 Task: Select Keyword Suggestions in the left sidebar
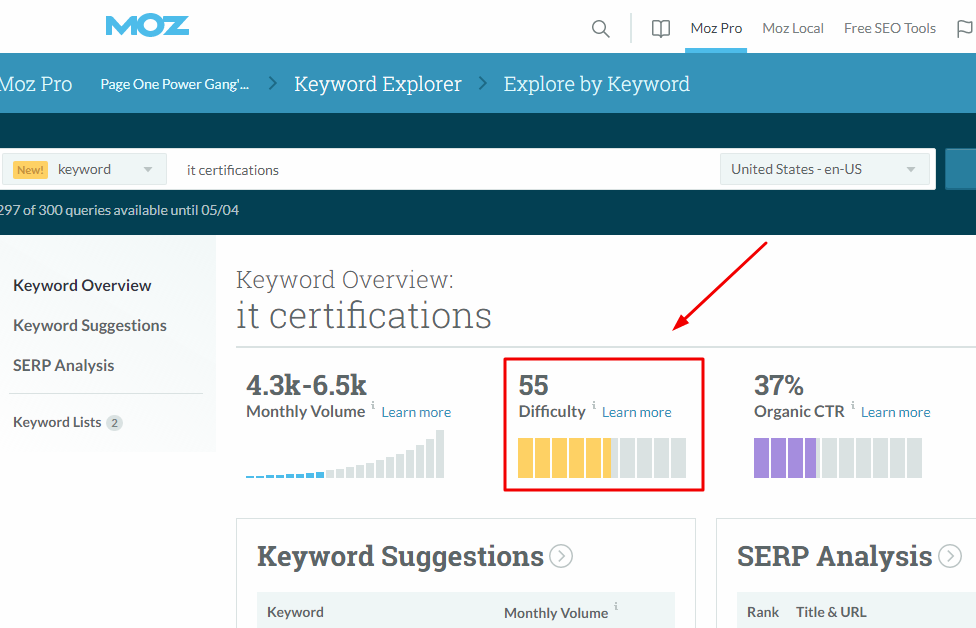click(90, 326)
